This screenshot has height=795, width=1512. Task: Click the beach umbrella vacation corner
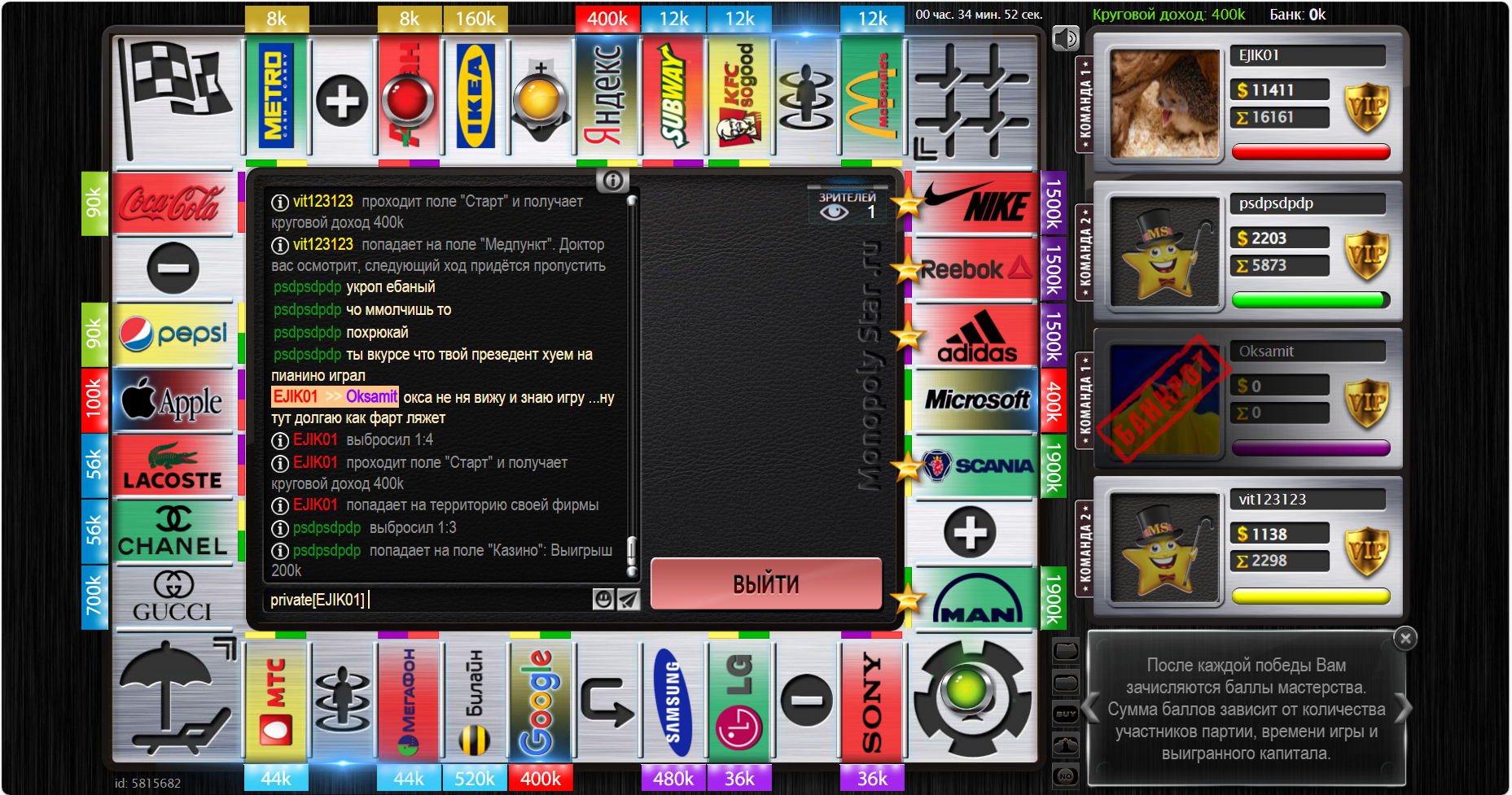(177, 700)
